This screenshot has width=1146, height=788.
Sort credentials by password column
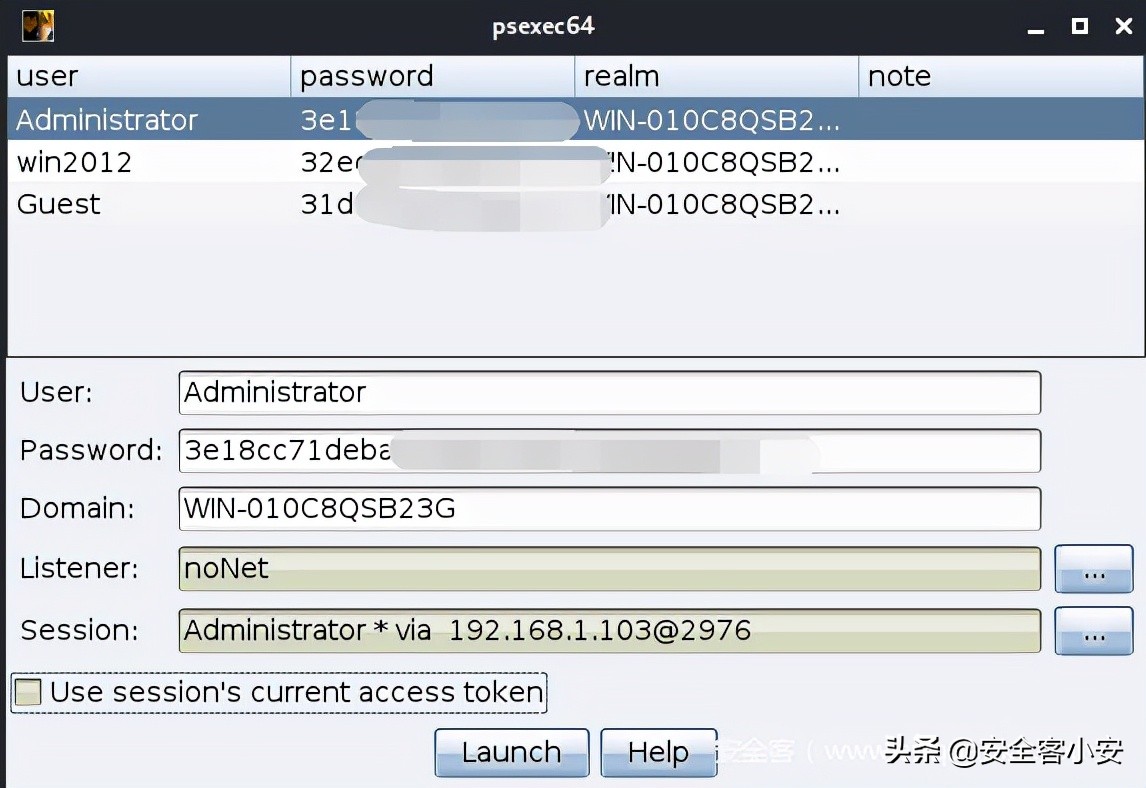[432, 76]
